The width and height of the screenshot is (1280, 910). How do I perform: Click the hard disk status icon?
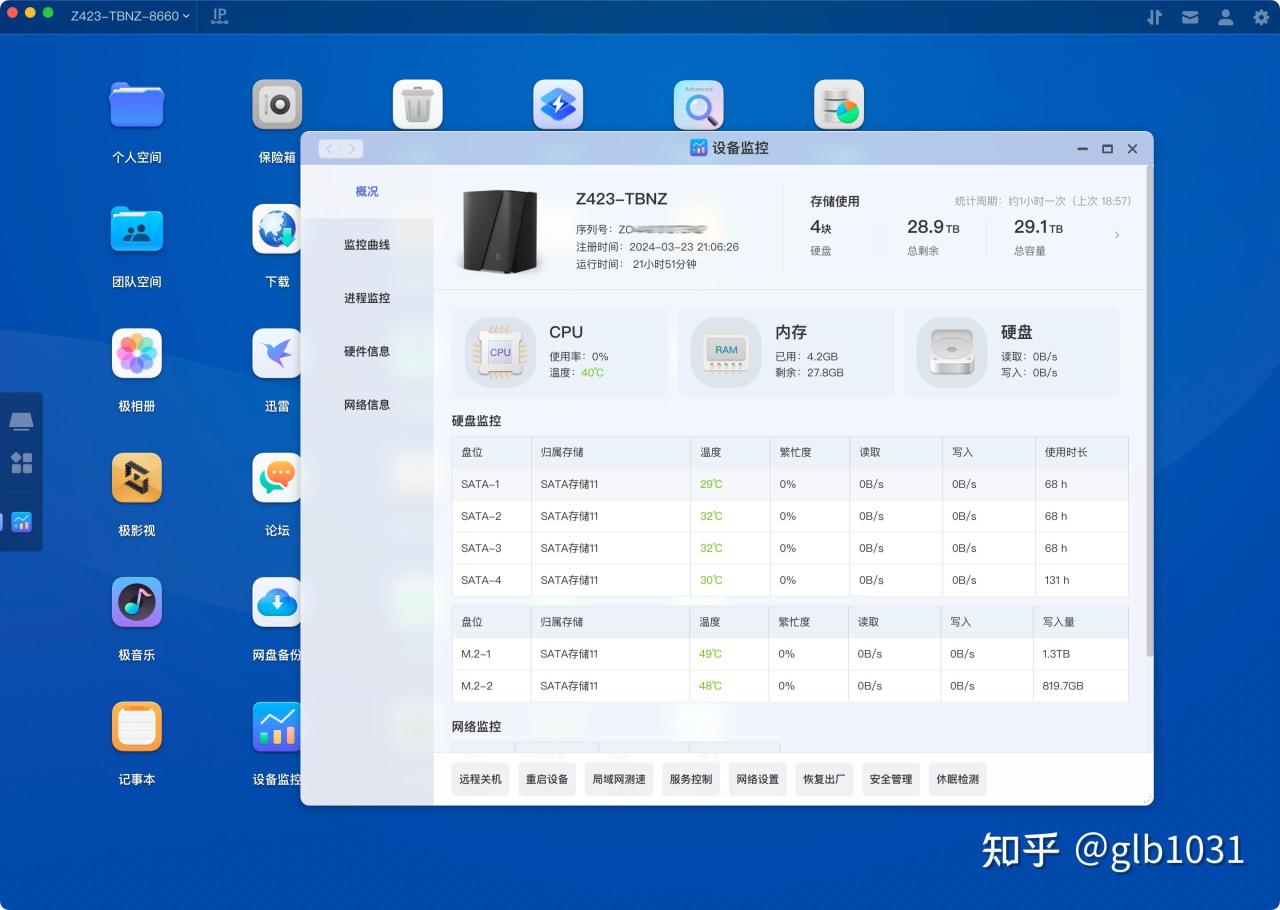click(x=950, y=352)
